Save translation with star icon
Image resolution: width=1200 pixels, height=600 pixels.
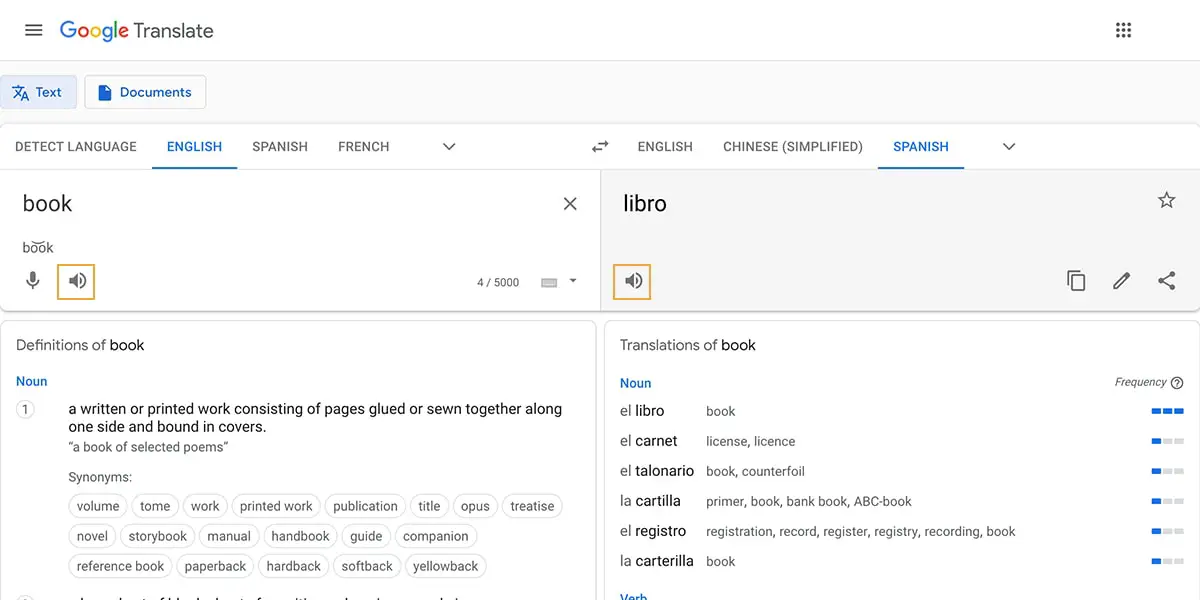click(1166, 201)
